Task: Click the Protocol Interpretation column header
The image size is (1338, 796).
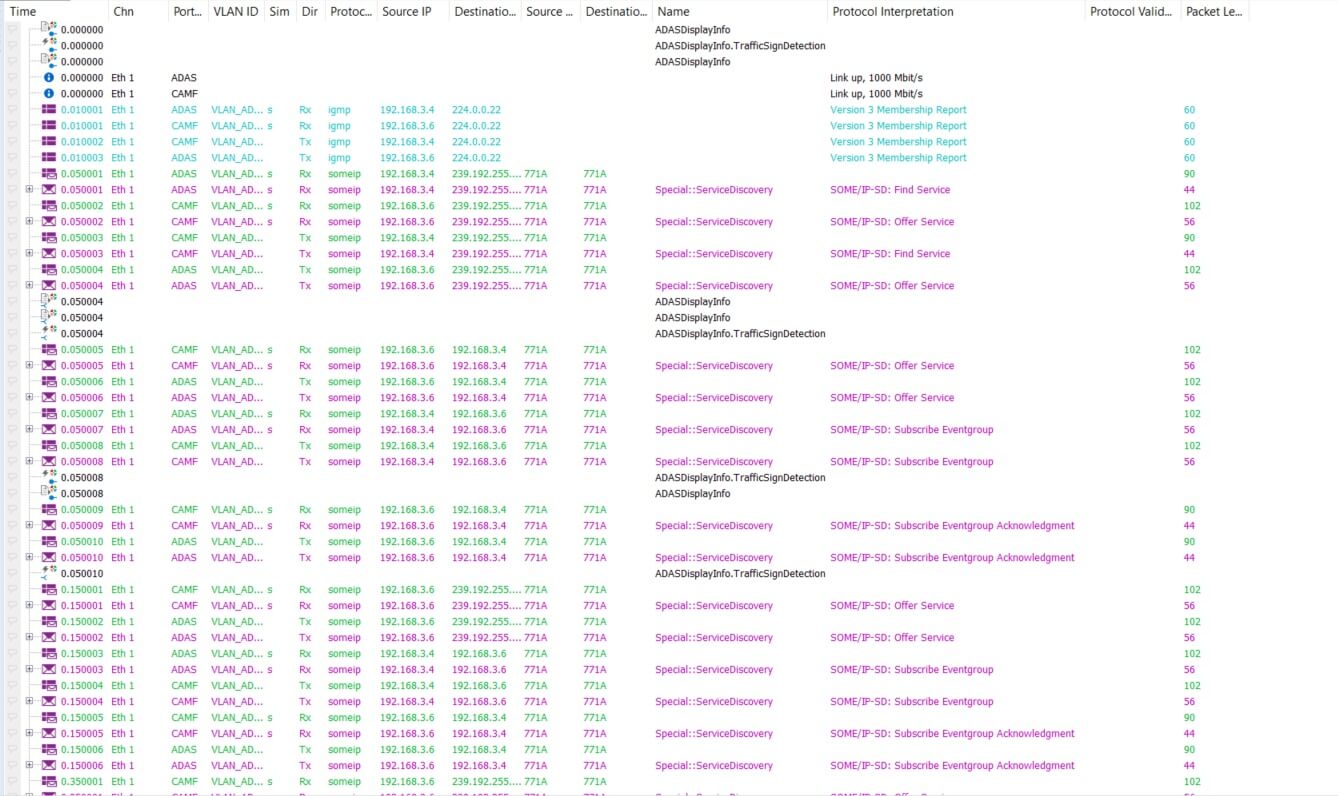Action: pyautogui.click(x=892, y=12)
